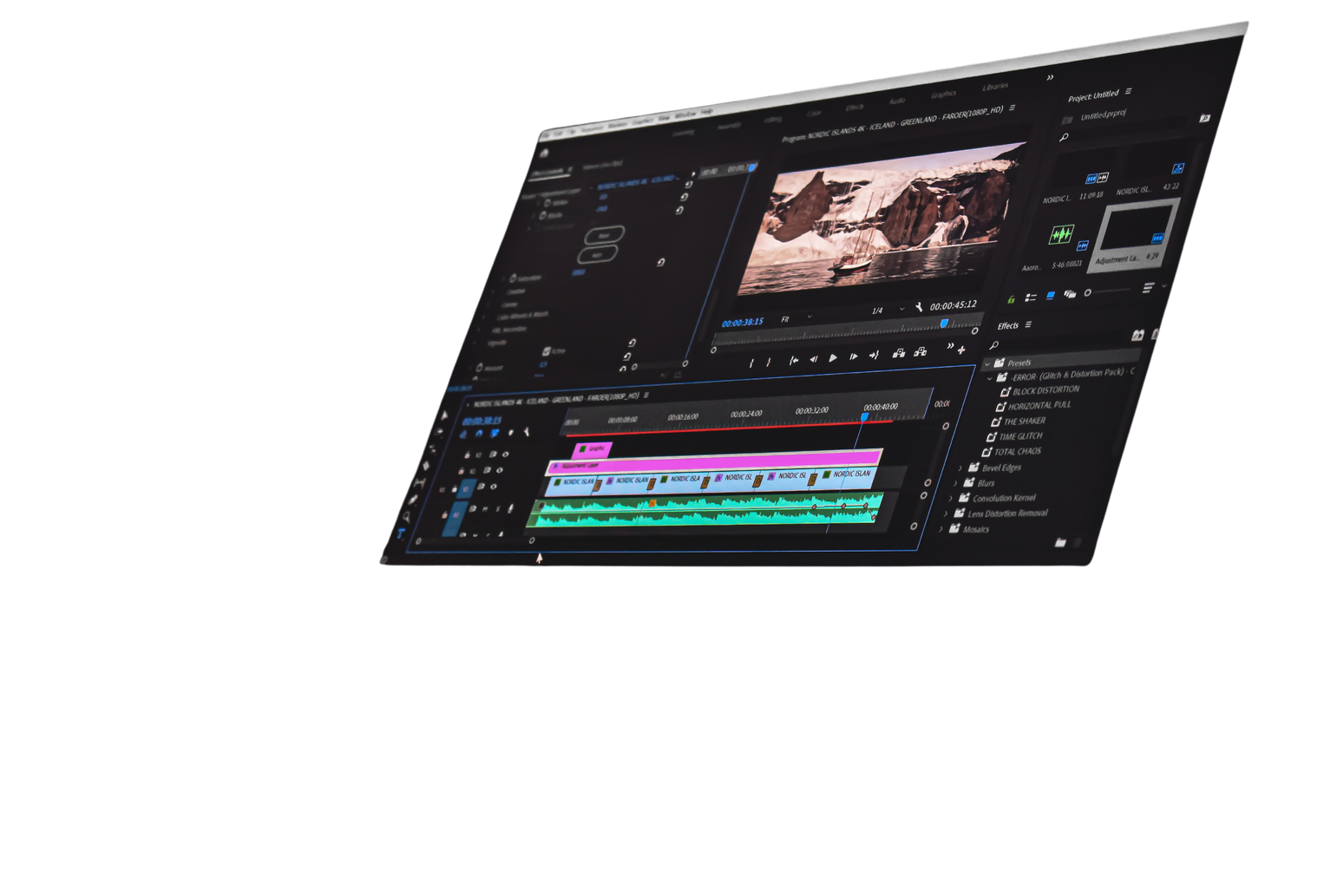Click Step Forward one frame button
Viewport: 1344px width, 896px height.
click(x=854, y=356)
